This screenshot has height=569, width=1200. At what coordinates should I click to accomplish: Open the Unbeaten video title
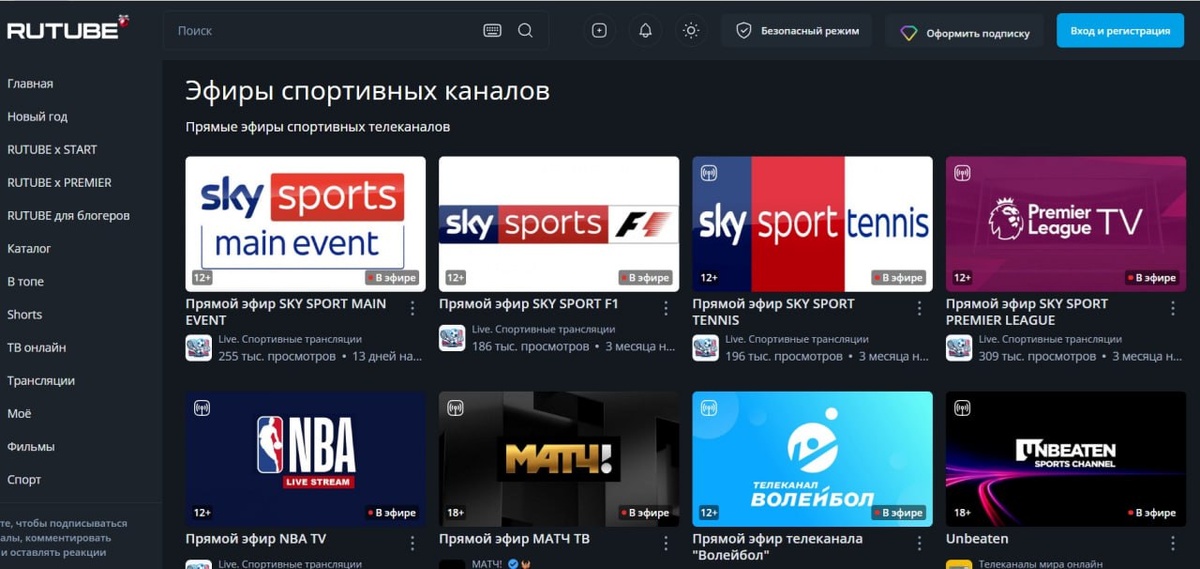click(977, 539)
